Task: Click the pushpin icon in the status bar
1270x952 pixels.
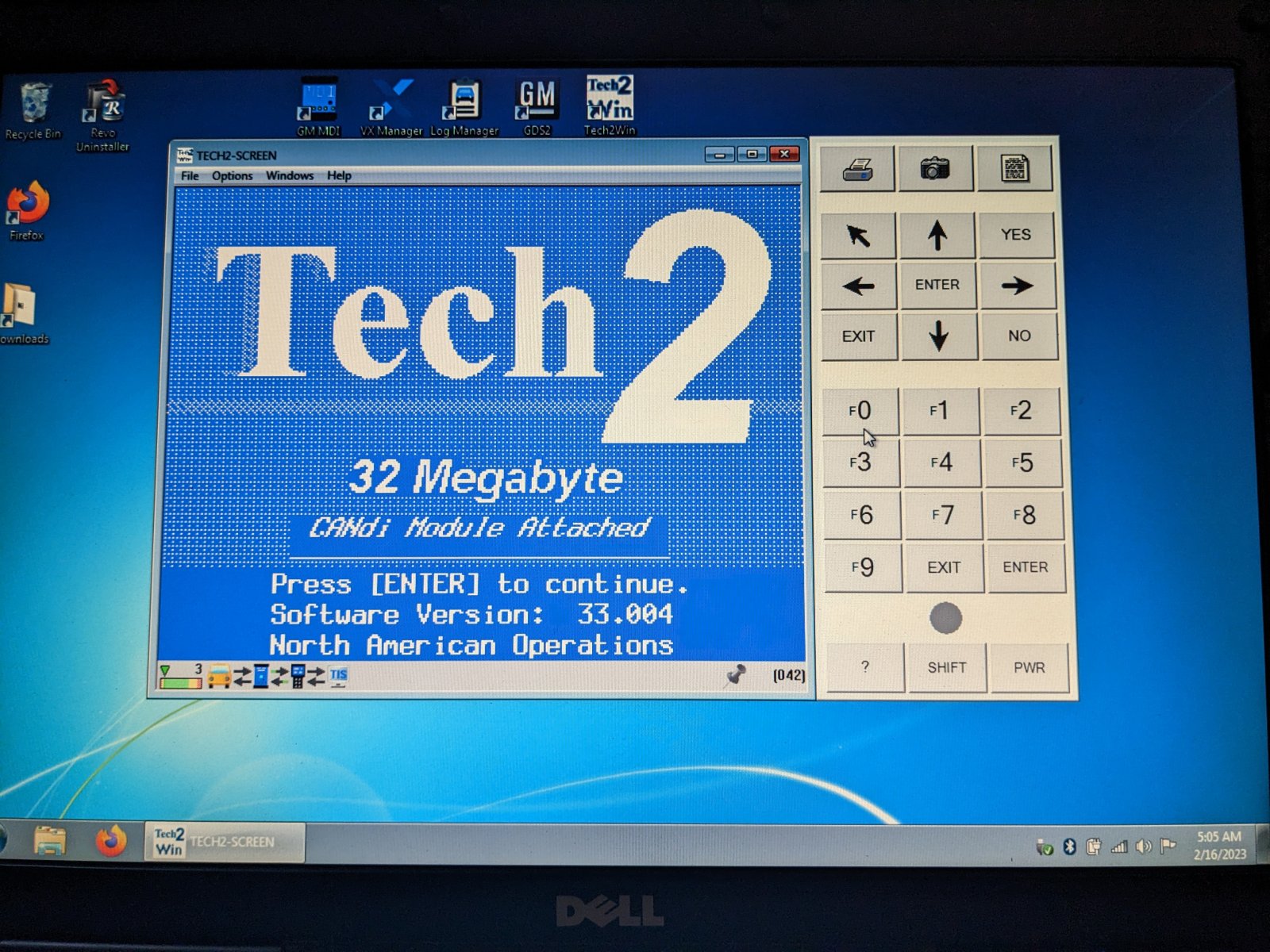Action: [x=736, y=675]
